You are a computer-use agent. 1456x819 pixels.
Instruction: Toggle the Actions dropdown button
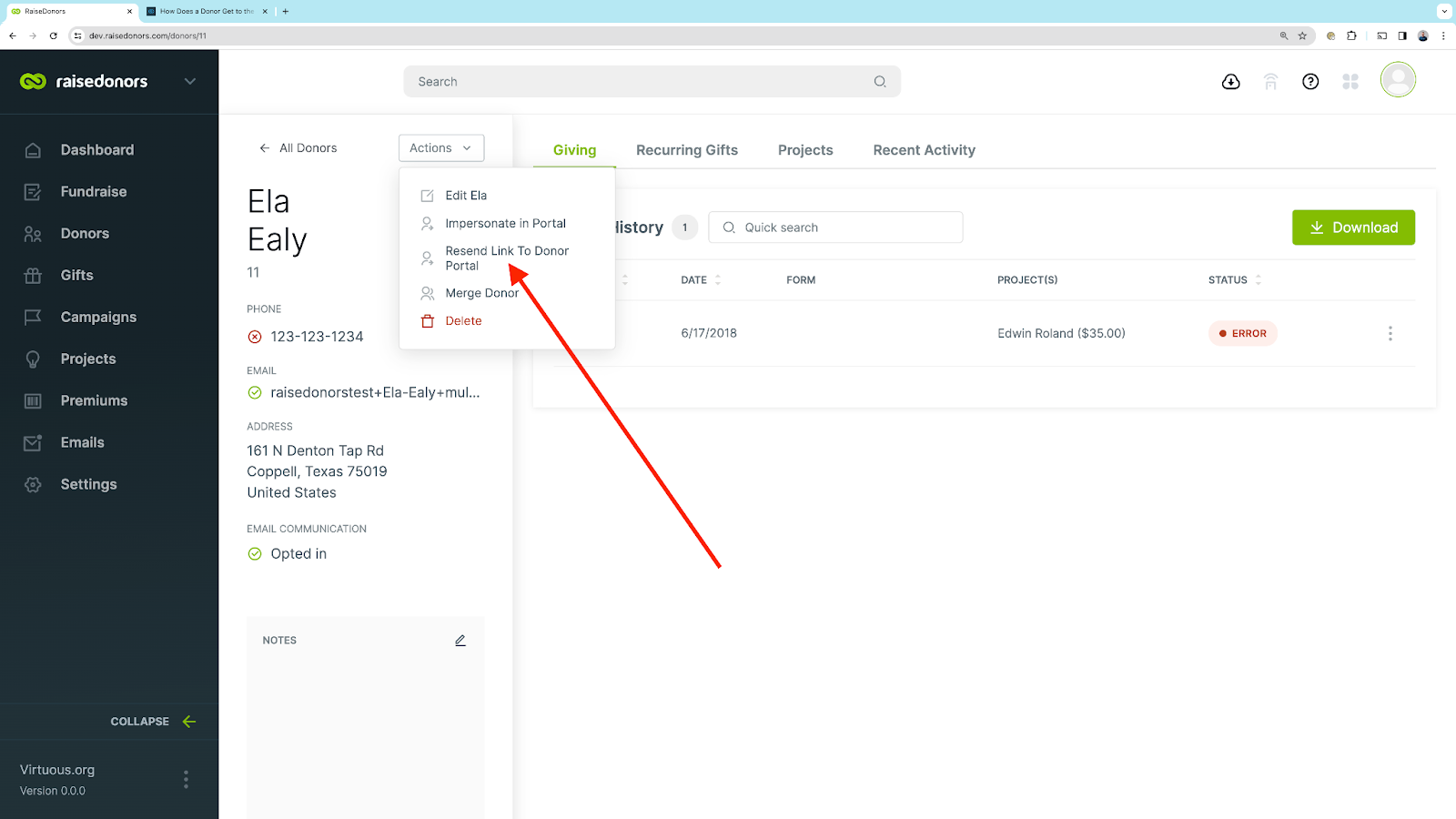pos(441,148)
